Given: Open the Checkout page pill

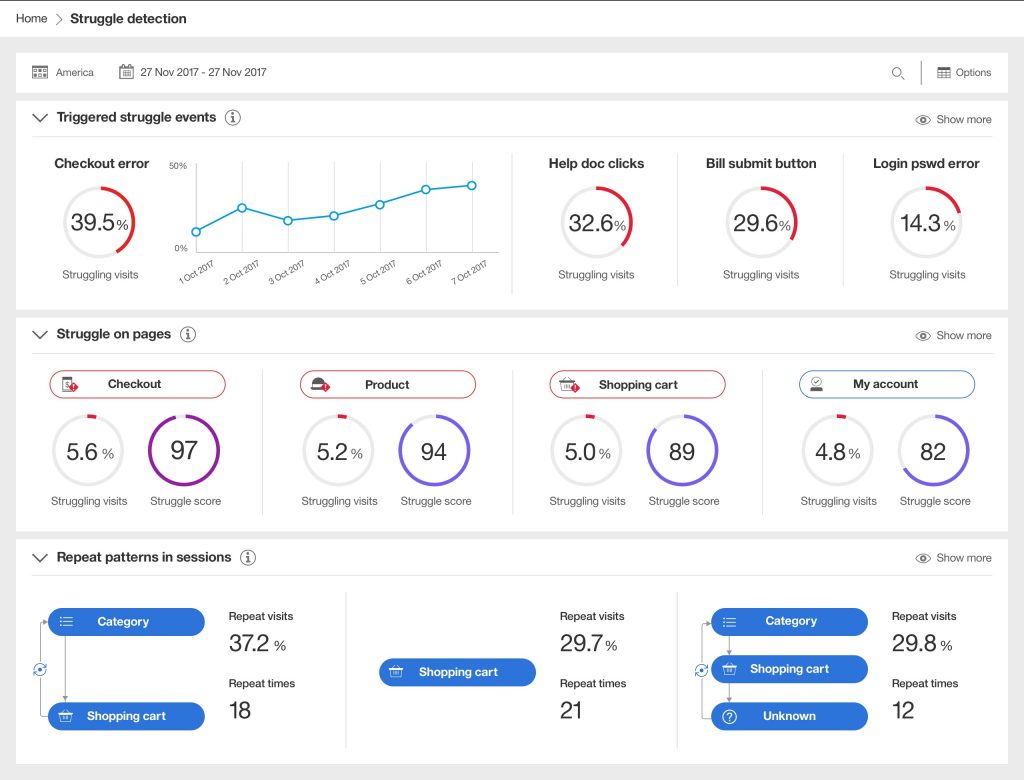Looking at the screenshot, I should click(x=138, y=384).
